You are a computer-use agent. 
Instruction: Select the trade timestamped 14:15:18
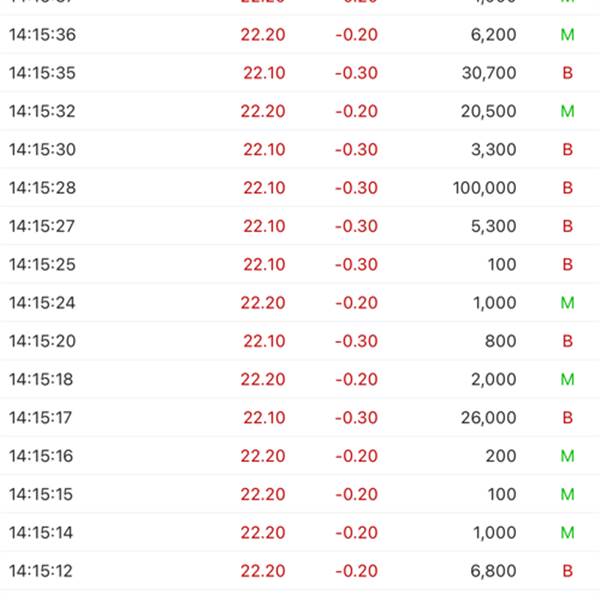(x=300, y=379)
